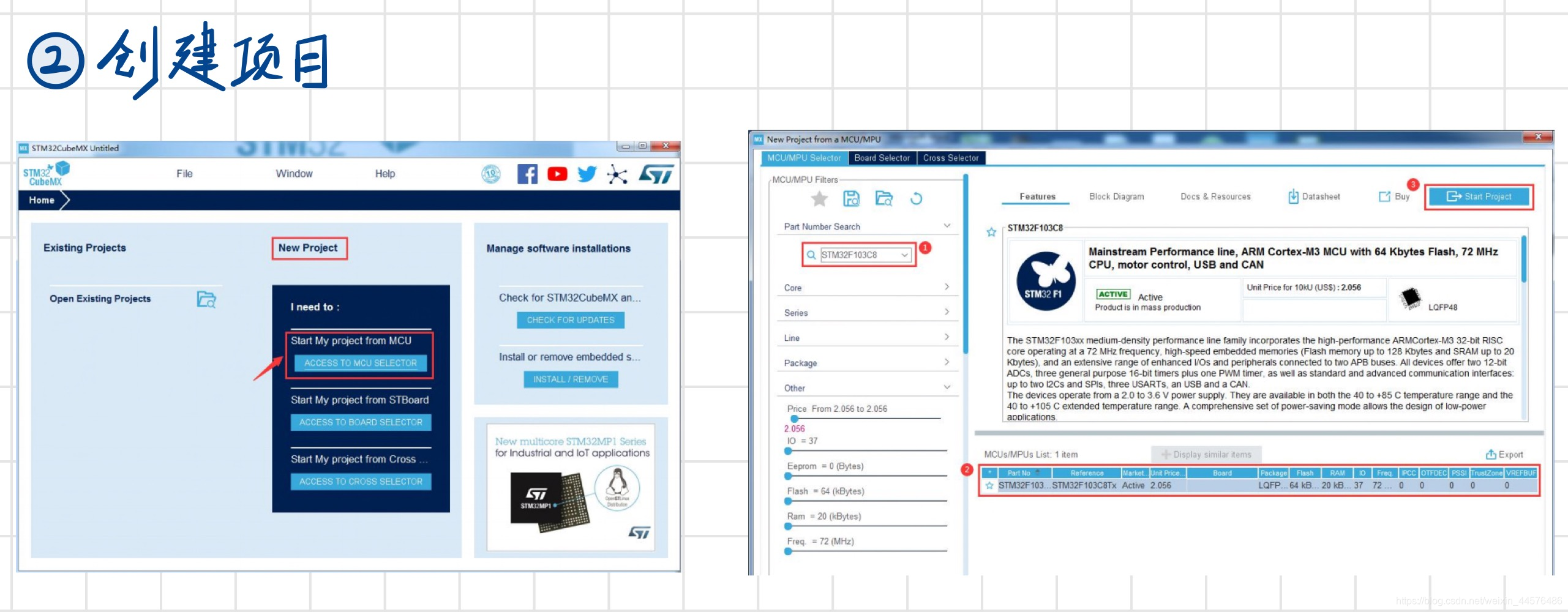The image size is (1568, 612).
Task: Click favorites star in MCU/MPU Filters
Action: pos(819,198)
